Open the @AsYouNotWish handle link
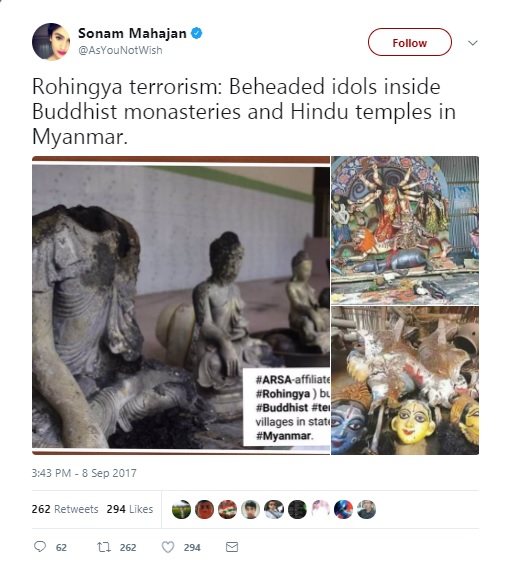 click(120, 50)
